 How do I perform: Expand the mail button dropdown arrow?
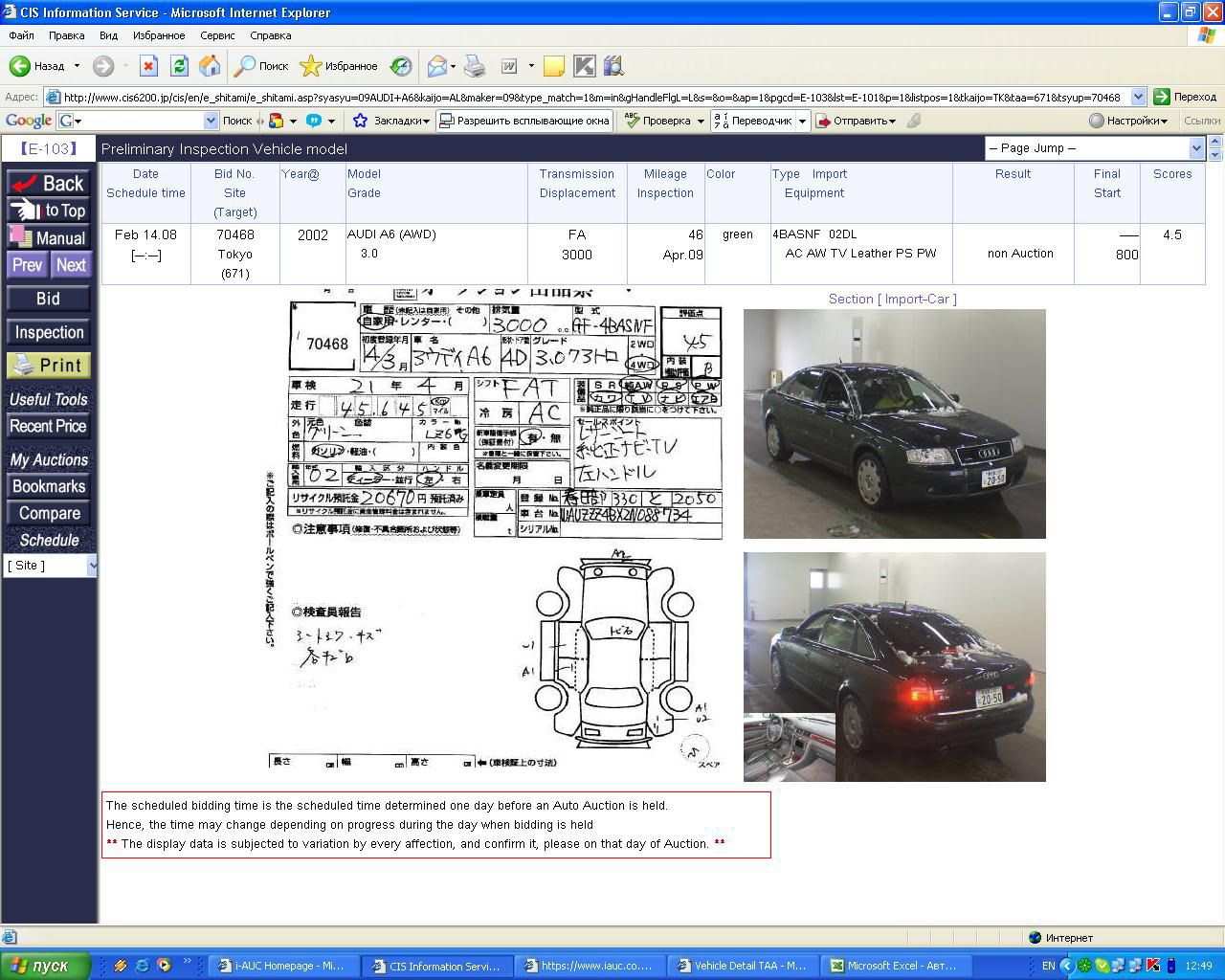(x=453, y=66)
